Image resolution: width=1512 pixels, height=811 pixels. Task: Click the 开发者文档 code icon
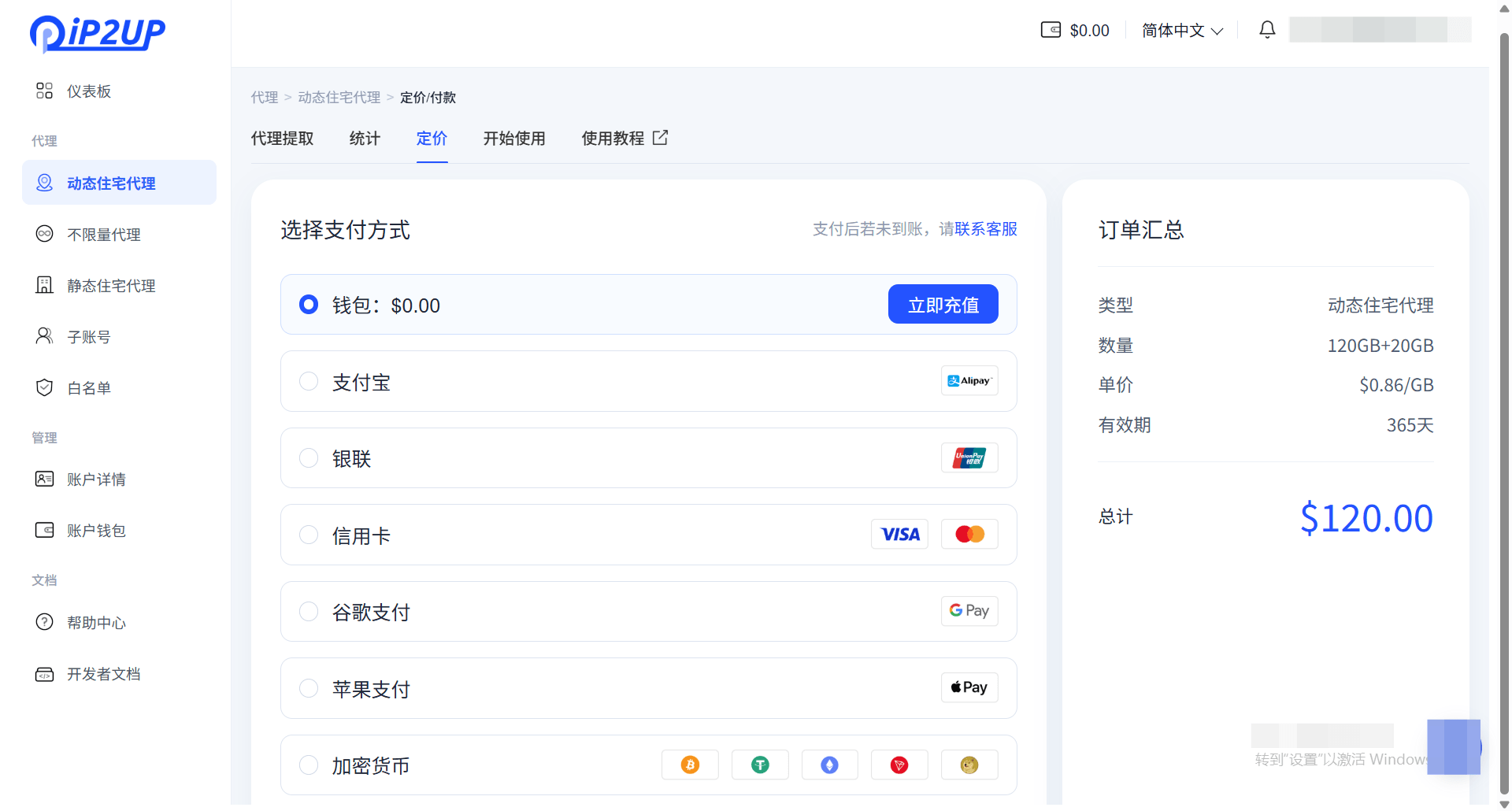tap(44, 674)
